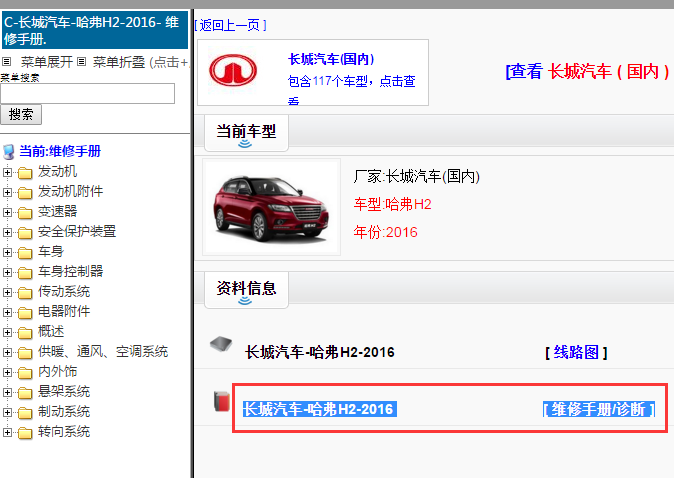Viewport: 674px width, 478px height.
Task: Expand the 车身控制器 tree node
Action: coord(7,272)
